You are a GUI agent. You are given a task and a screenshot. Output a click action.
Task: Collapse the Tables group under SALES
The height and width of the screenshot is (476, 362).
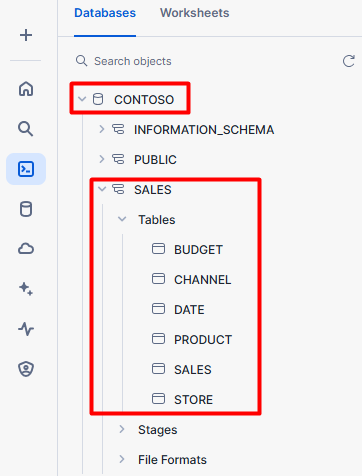coord(122,219)
